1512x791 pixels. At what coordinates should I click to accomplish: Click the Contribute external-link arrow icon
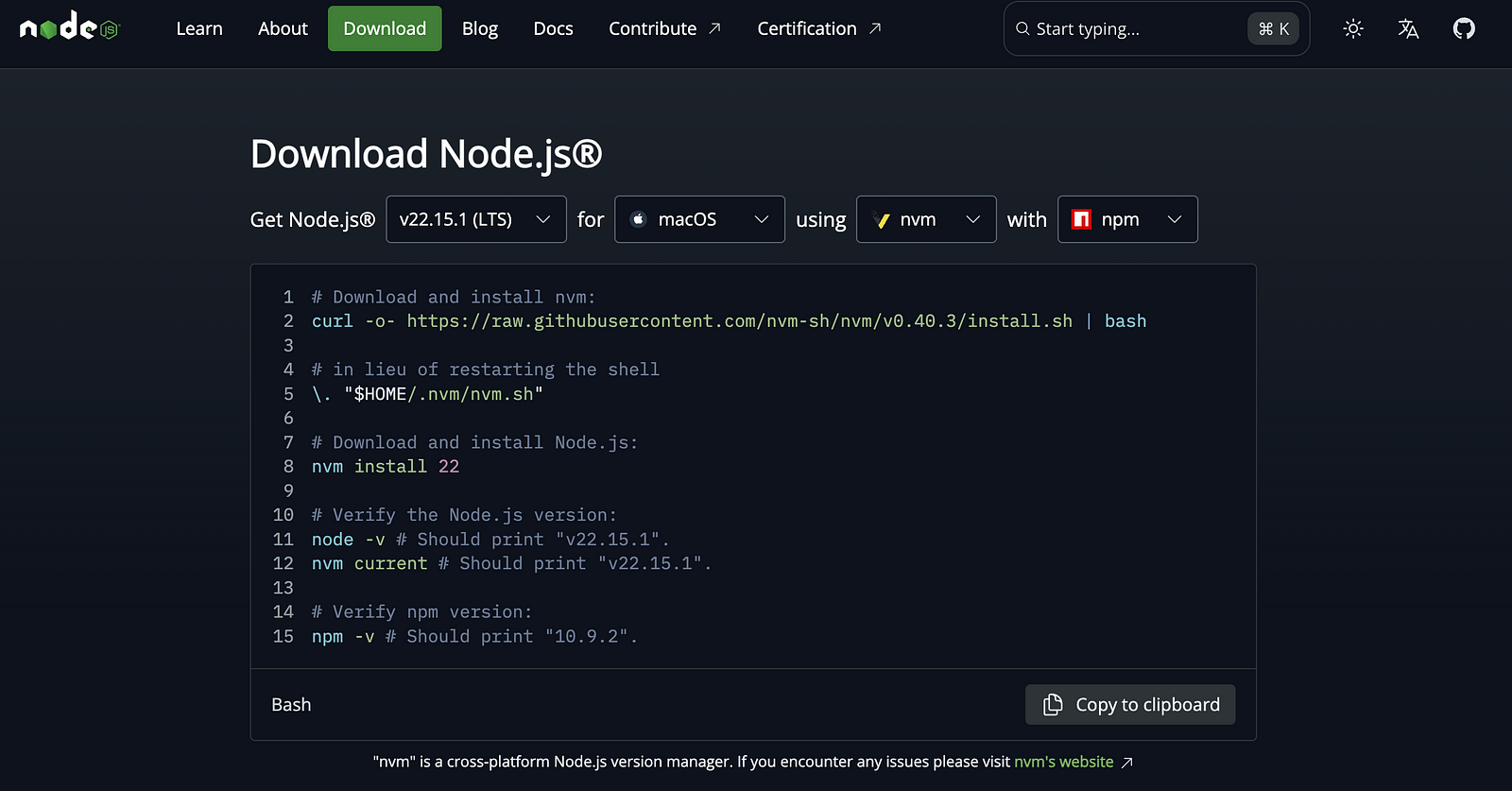tap(714, 28)
